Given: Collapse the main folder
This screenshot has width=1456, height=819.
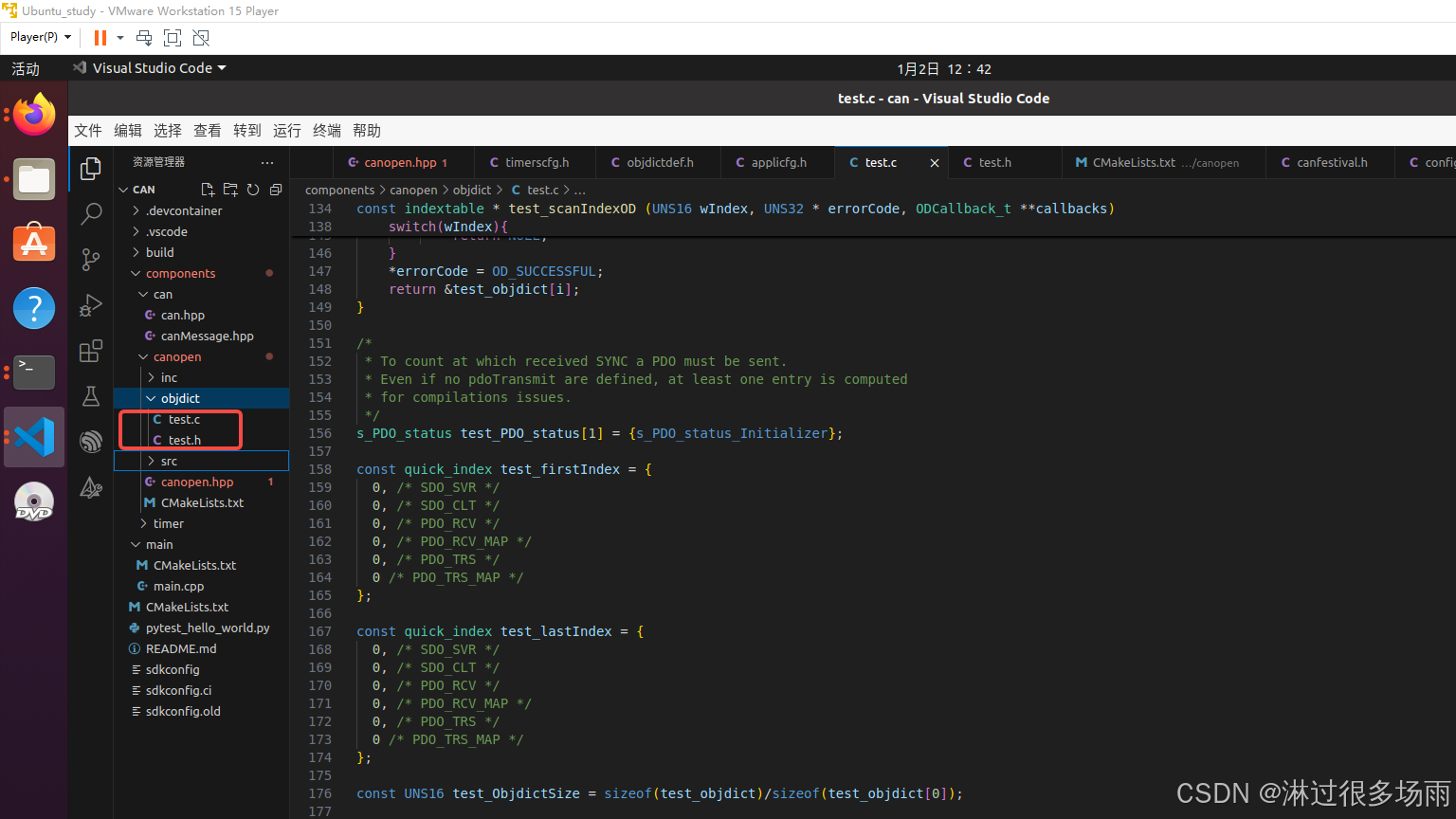Looking at the screenshot, I should pyautogui.click(x=201, y=544).
